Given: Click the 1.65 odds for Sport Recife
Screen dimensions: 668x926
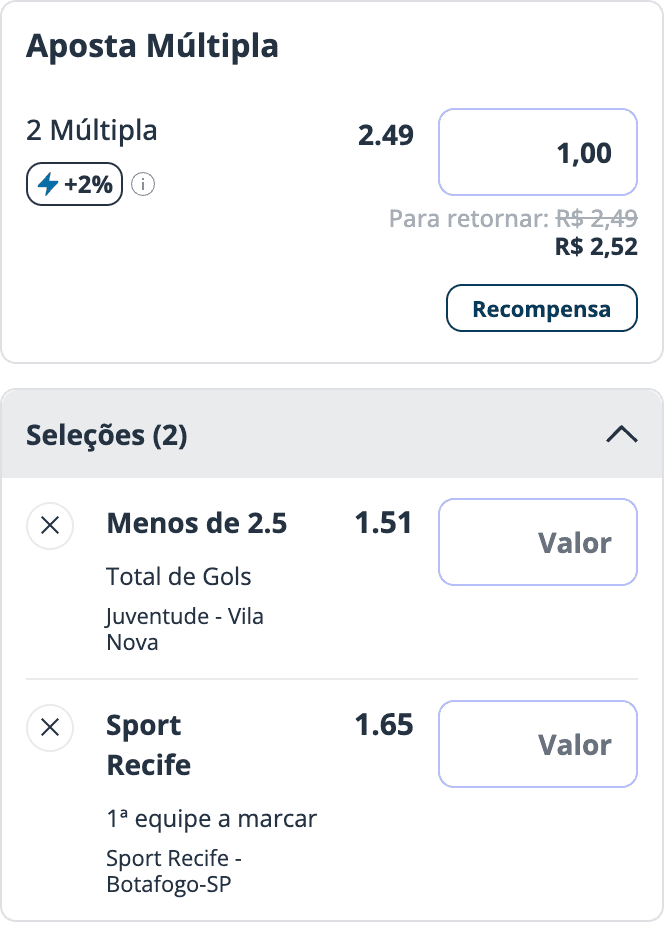Looking at the screenshot, I should (x=384, y=725).
